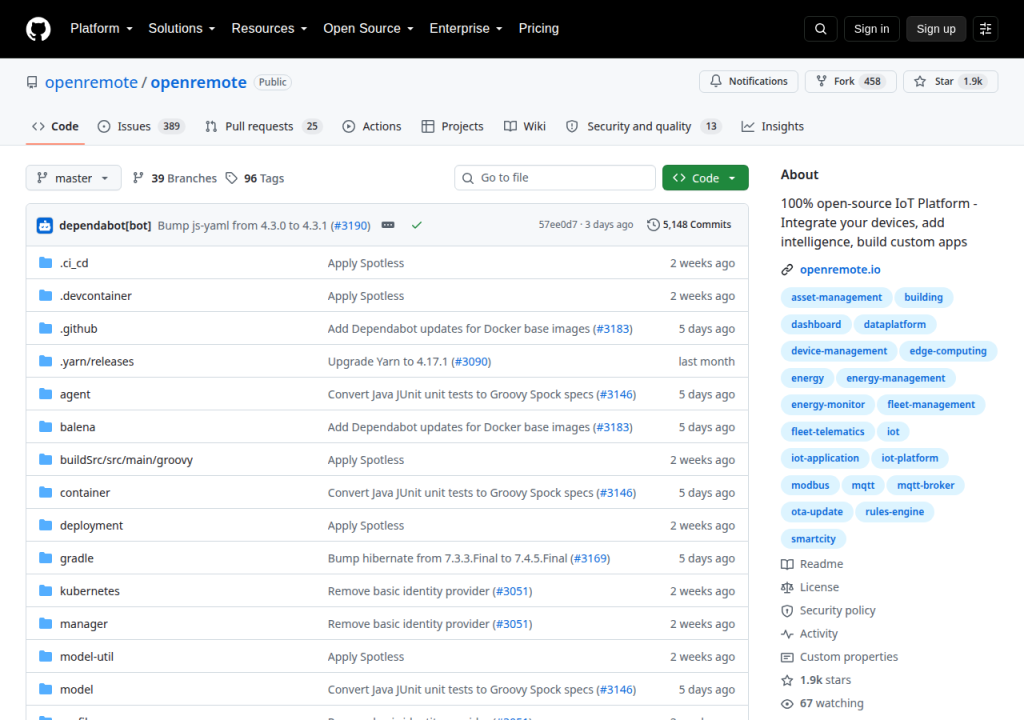1024x720 pixels.
Task: Click the kubernetes folder icon
Action: coord(45,591)
